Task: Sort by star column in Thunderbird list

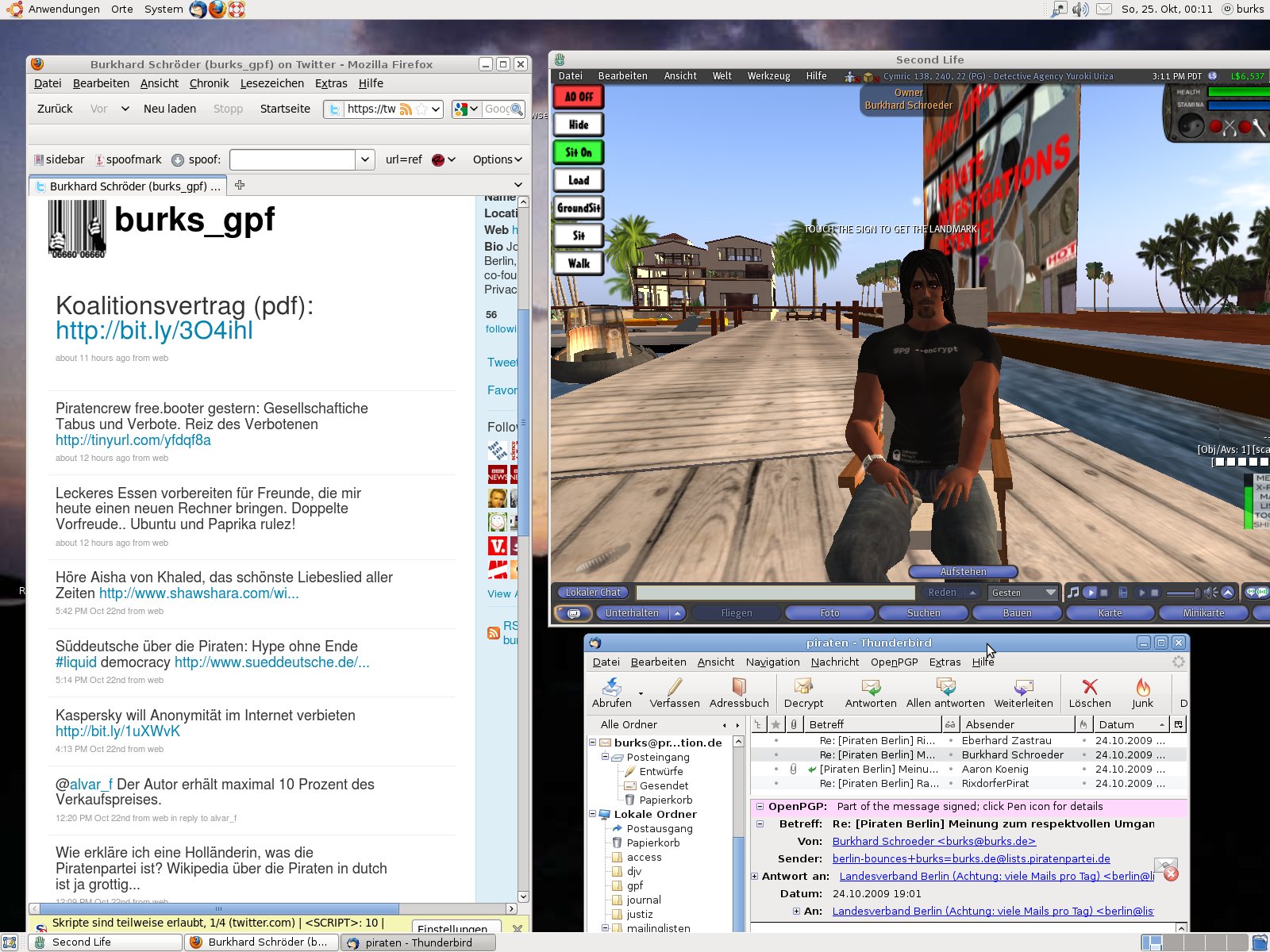Action: (775, 724)
